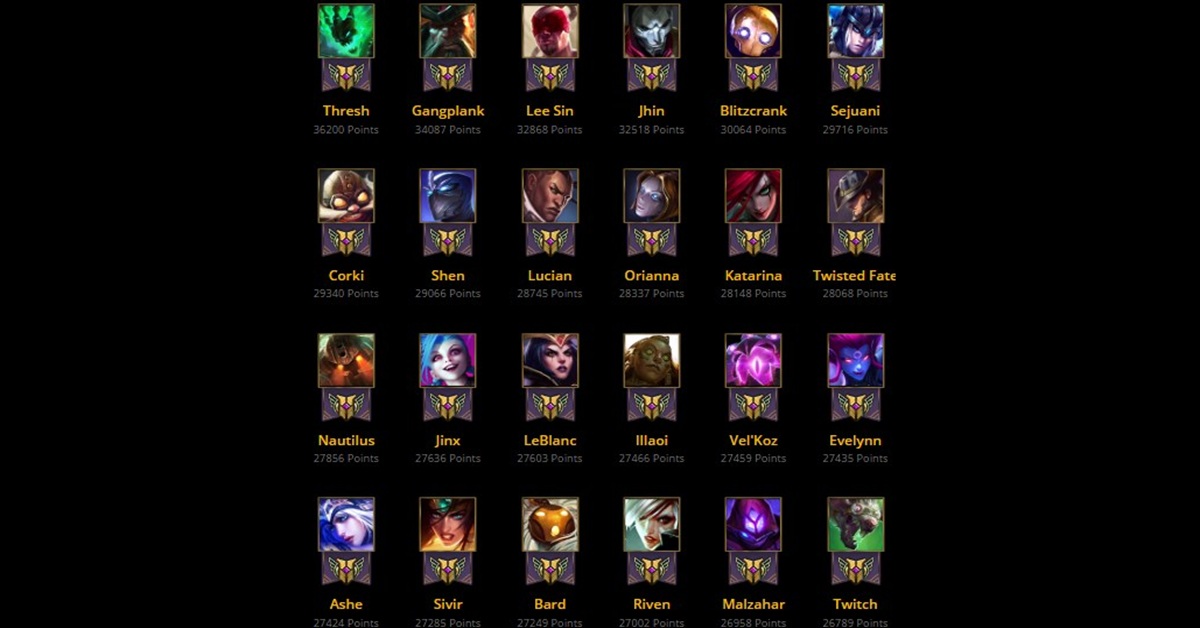Select the Vel'Koz champion icon
This screenshot has width=1200, height=628.
click(754, 361)
